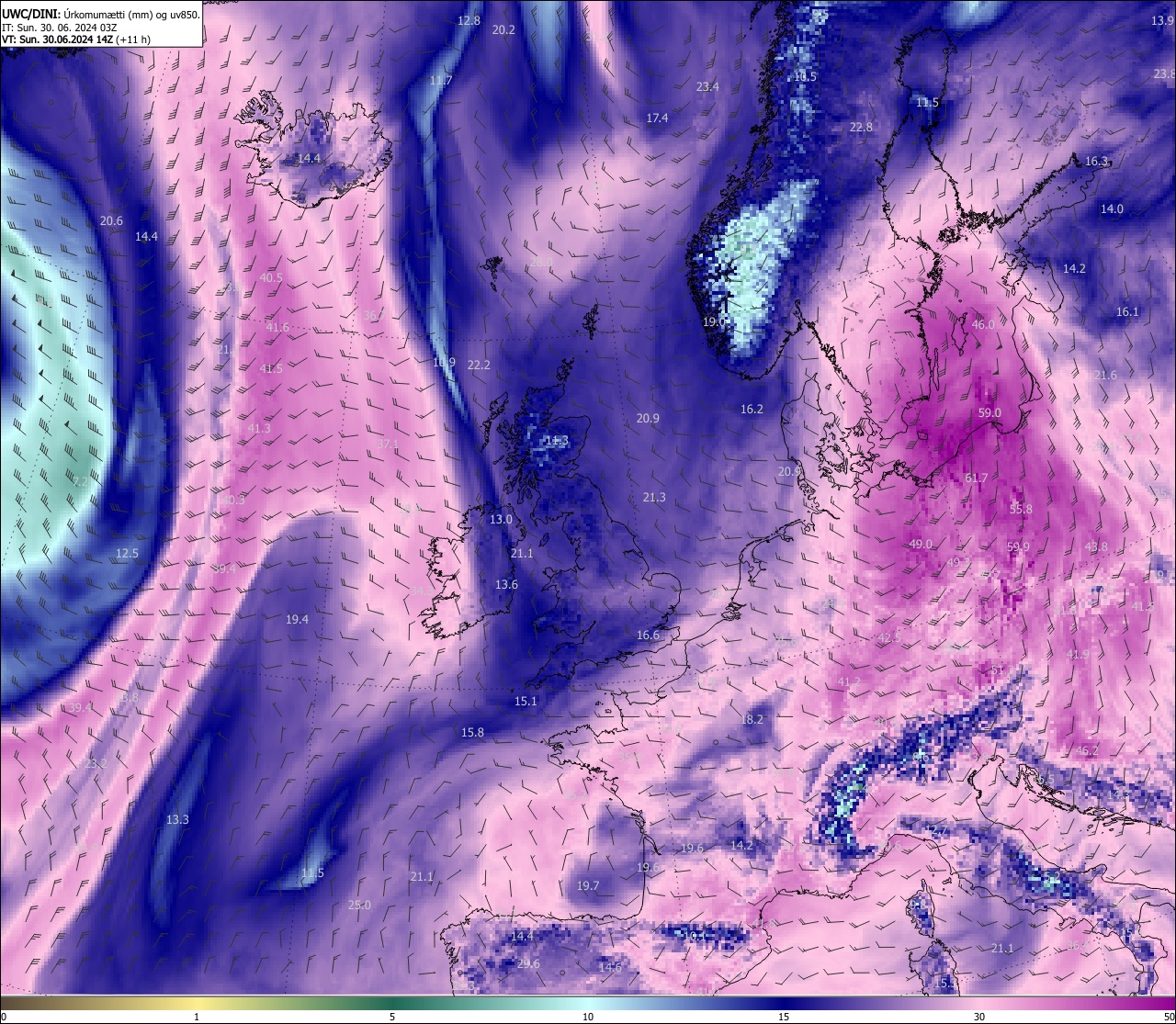Click the 22.8 map value
This screenshot has width=1176, height=1024.
point(861,127)
